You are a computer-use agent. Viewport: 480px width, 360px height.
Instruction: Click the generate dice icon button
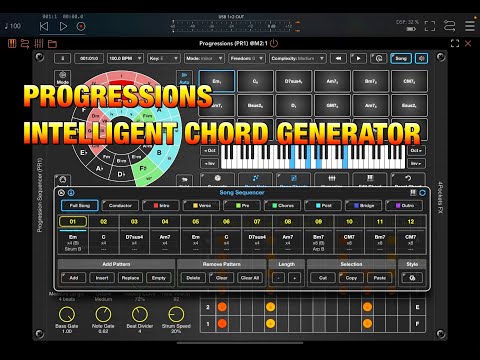(x=217, y=179)
